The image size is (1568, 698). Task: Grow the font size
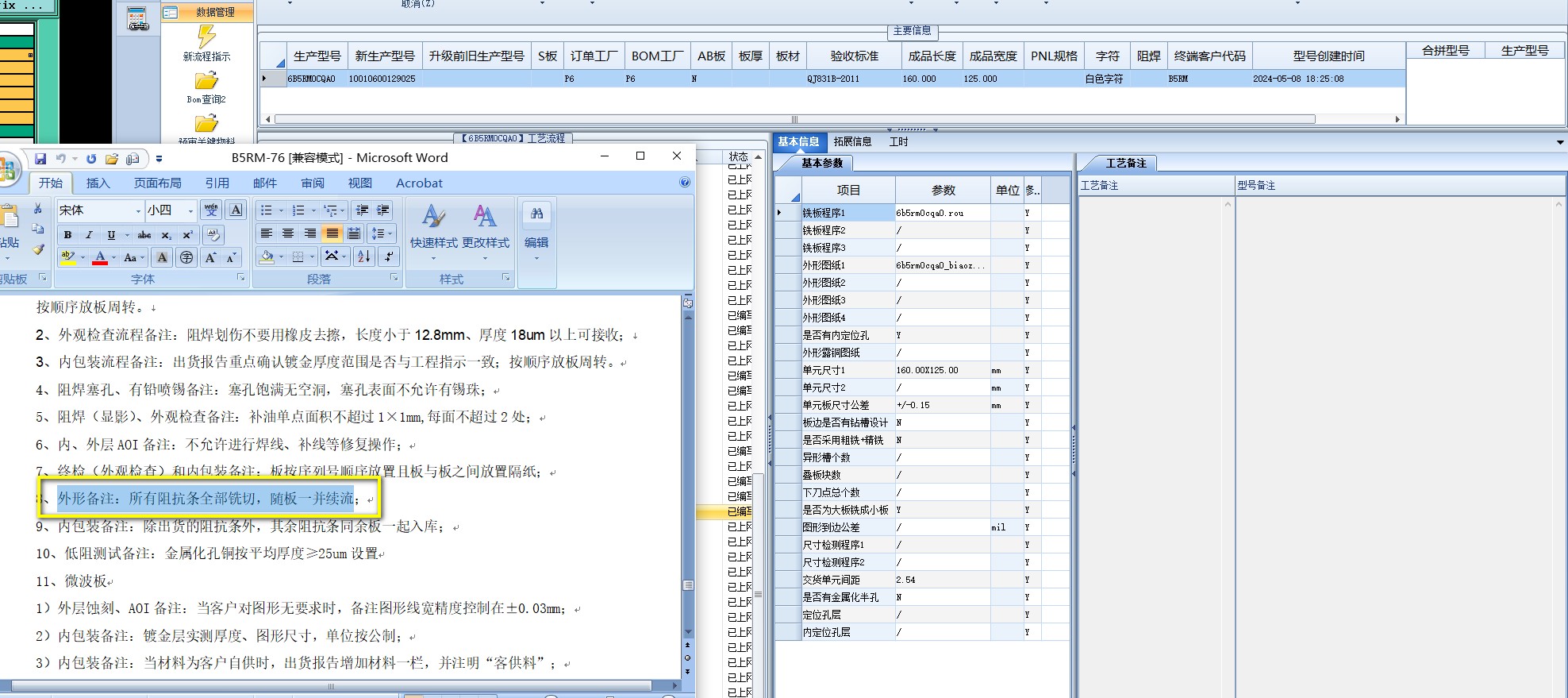210,257
